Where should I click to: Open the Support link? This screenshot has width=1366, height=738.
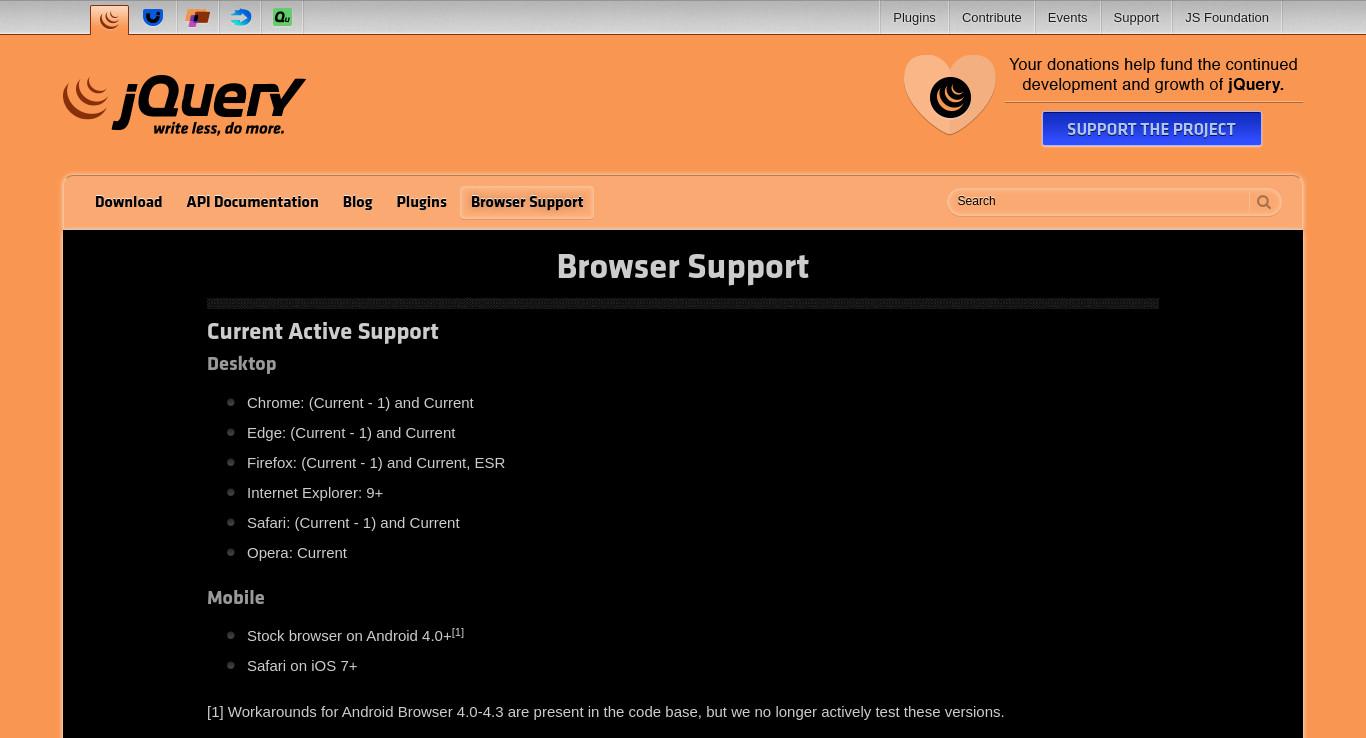(1136, 17)
